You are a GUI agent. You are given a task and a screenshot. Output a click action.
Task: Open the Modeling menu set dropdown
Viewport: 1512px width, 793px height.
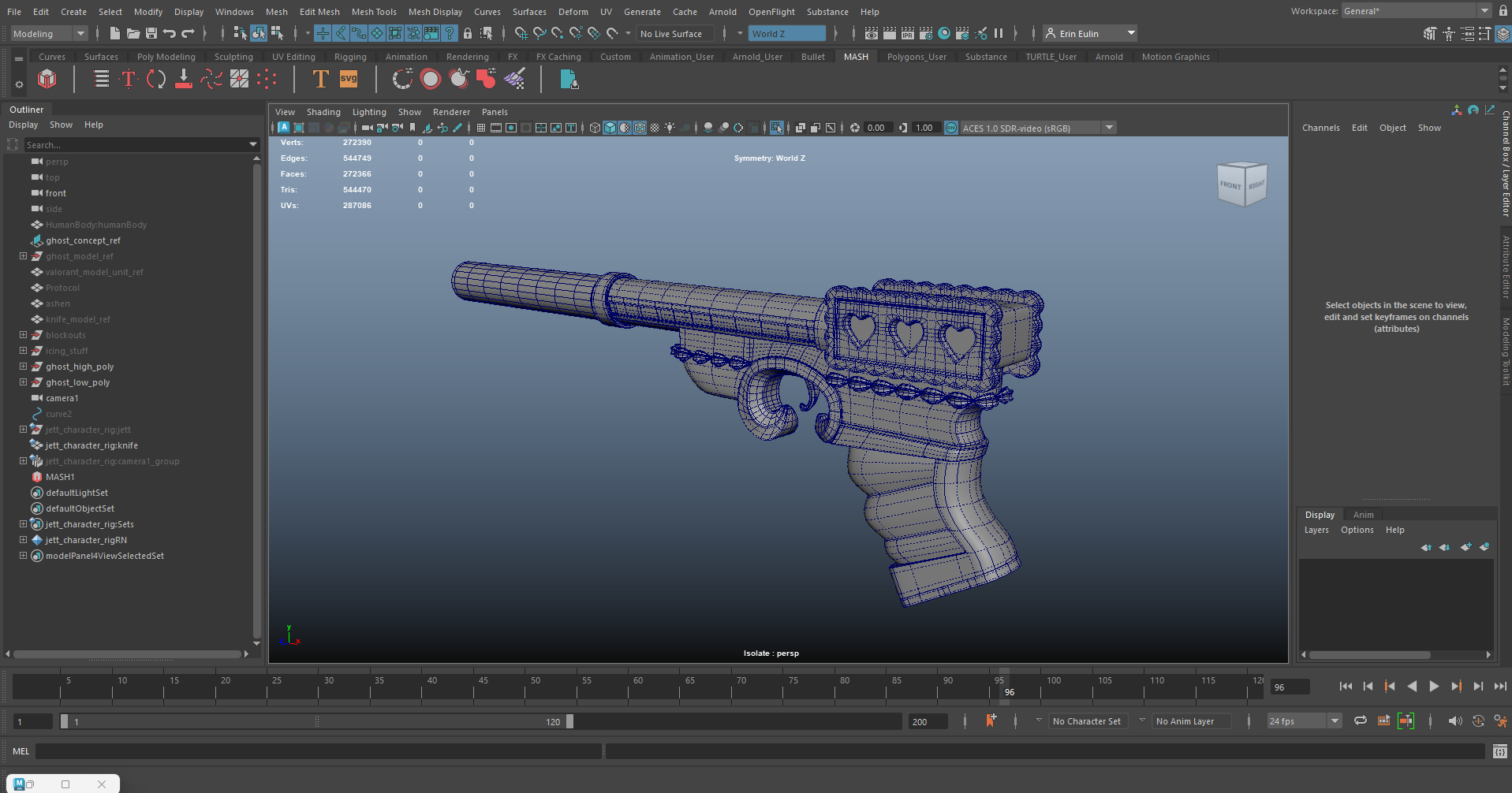coord(49,33)
